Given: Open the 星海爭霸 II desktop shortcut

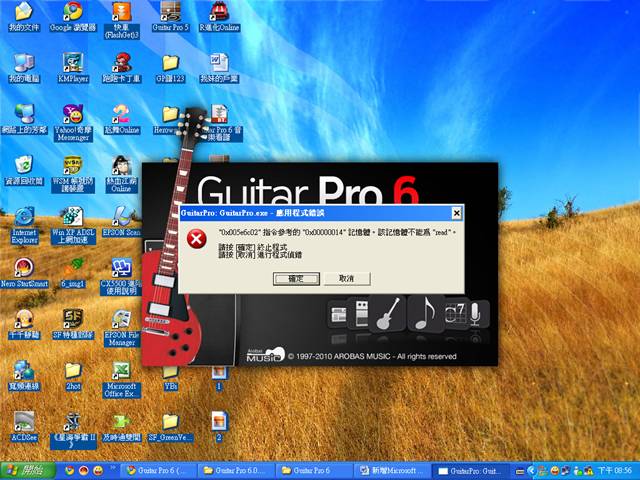Looking at the screenshot, I should [x=73, y=431].
